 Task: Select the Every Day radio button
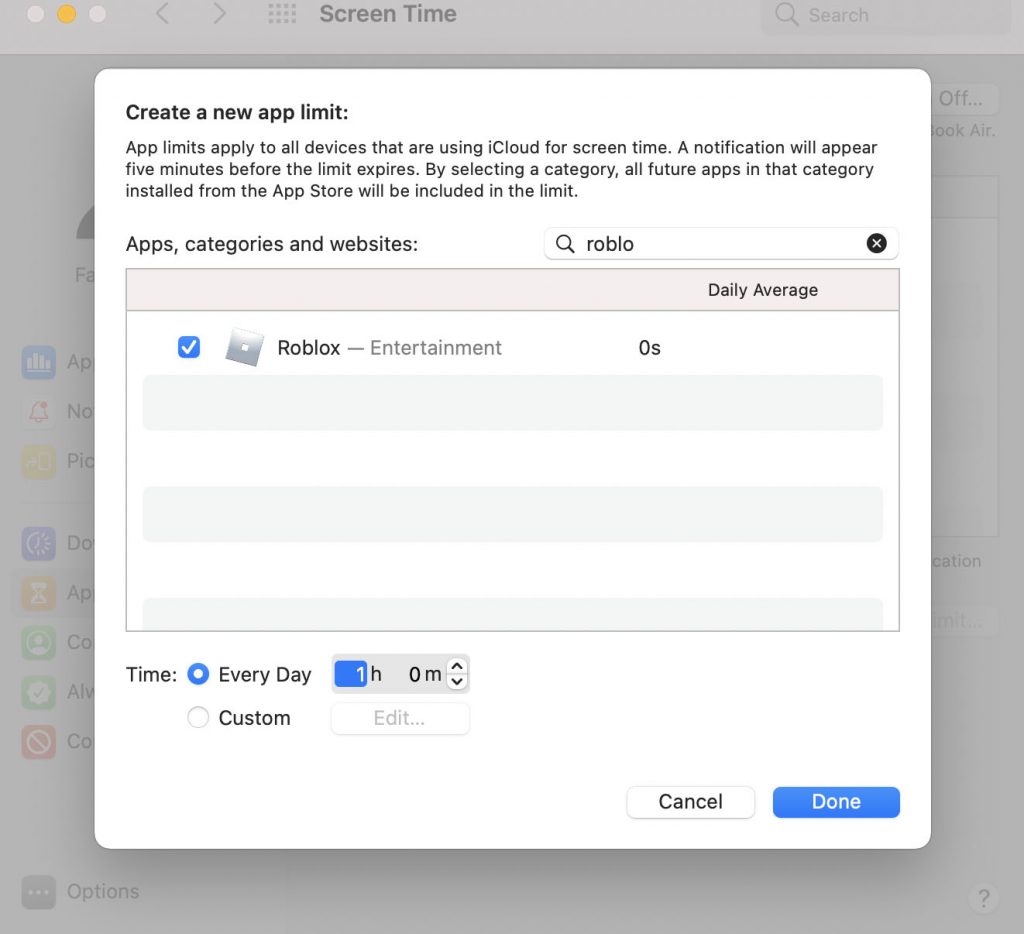pos(198,674)
